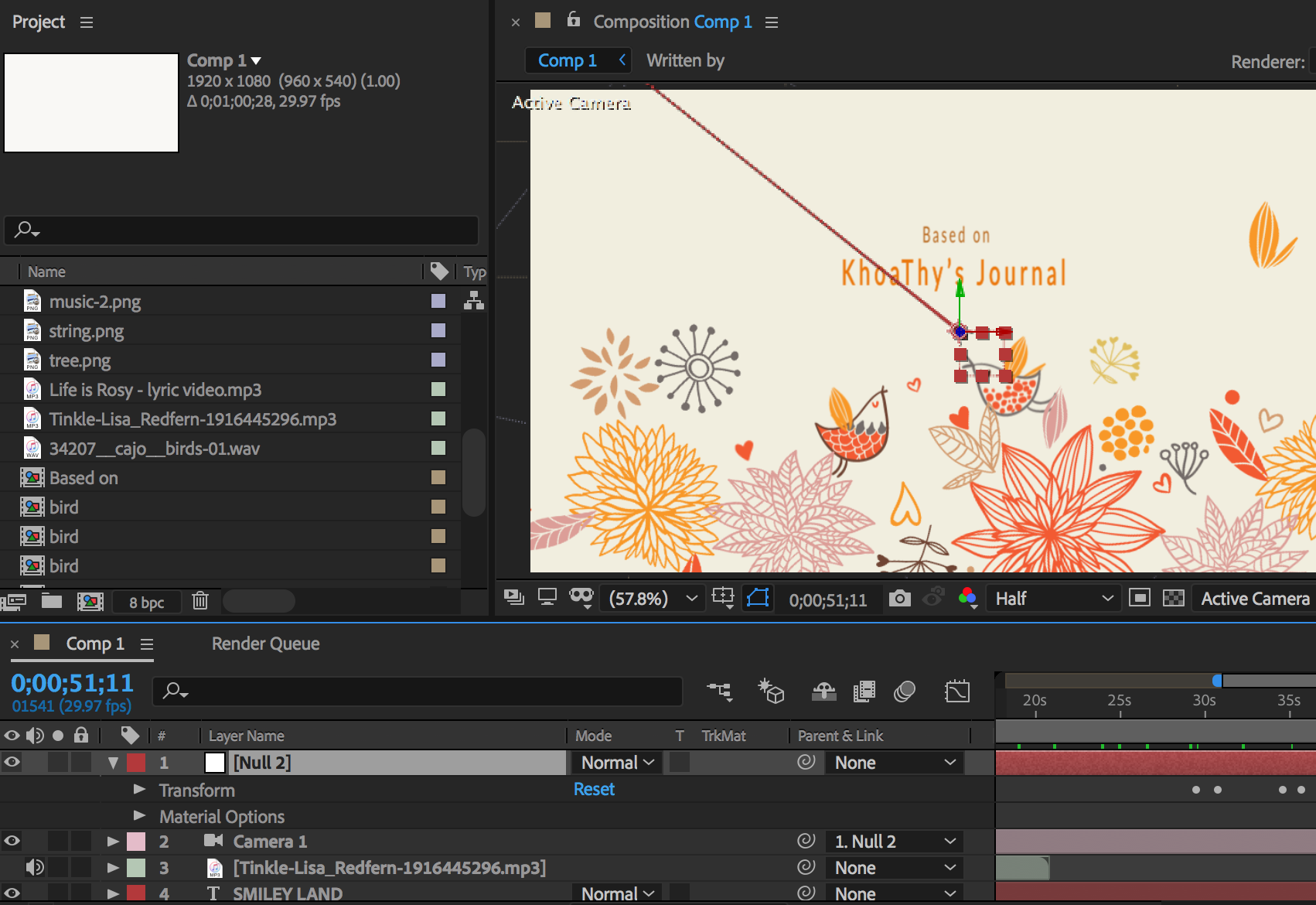This screenshot has height=905, width=1316.
Task: Click the pick whip for Null 2
Action: (806, 762)
